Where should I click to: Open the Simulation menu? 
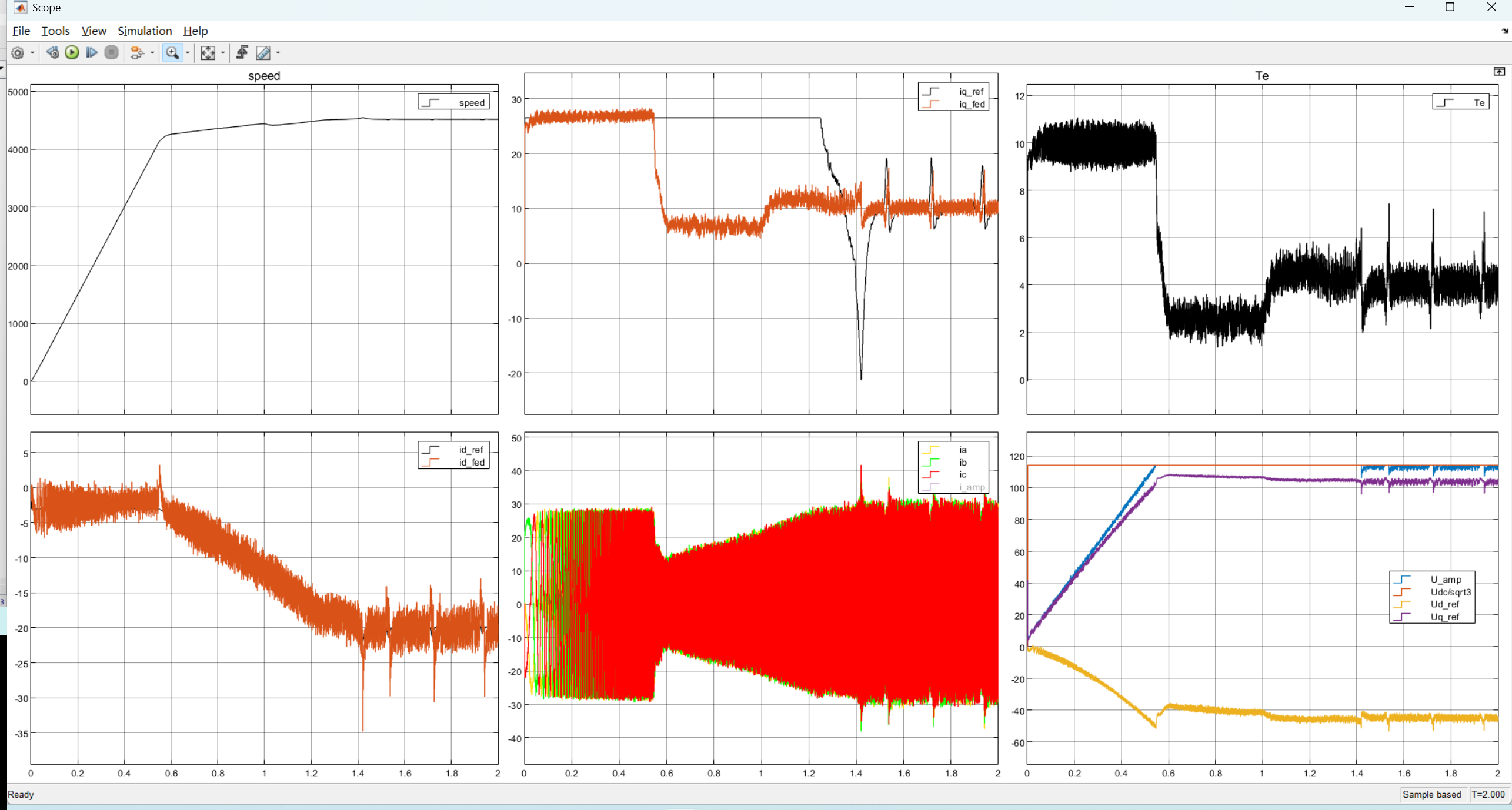145,31
